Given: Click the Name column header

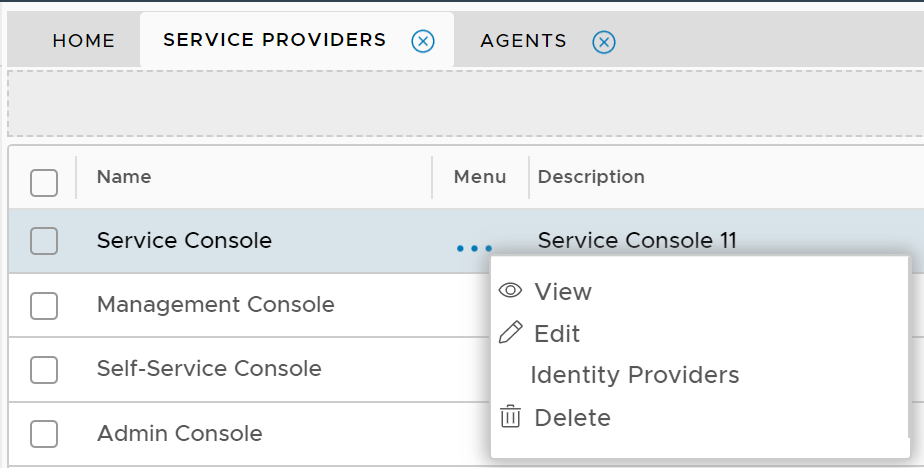Looking at the screenshot, I should [124, 177].
